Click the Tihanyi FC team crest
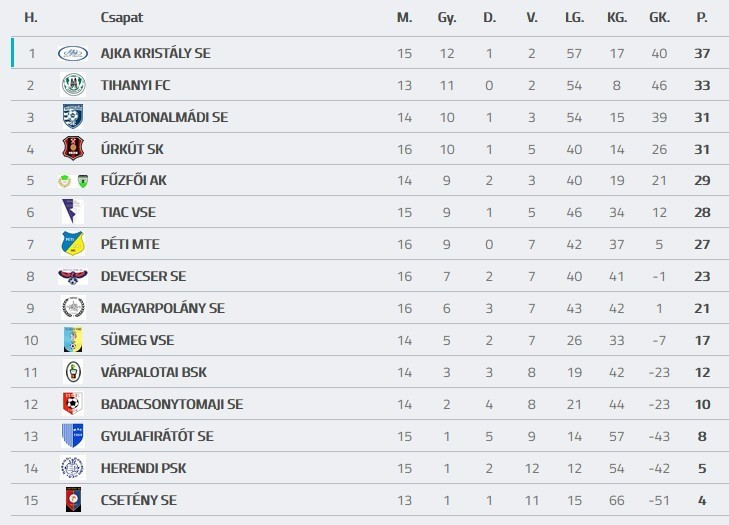Image resolution: width=729 pixels, height=525 pixels. click(x=73, y=85)
